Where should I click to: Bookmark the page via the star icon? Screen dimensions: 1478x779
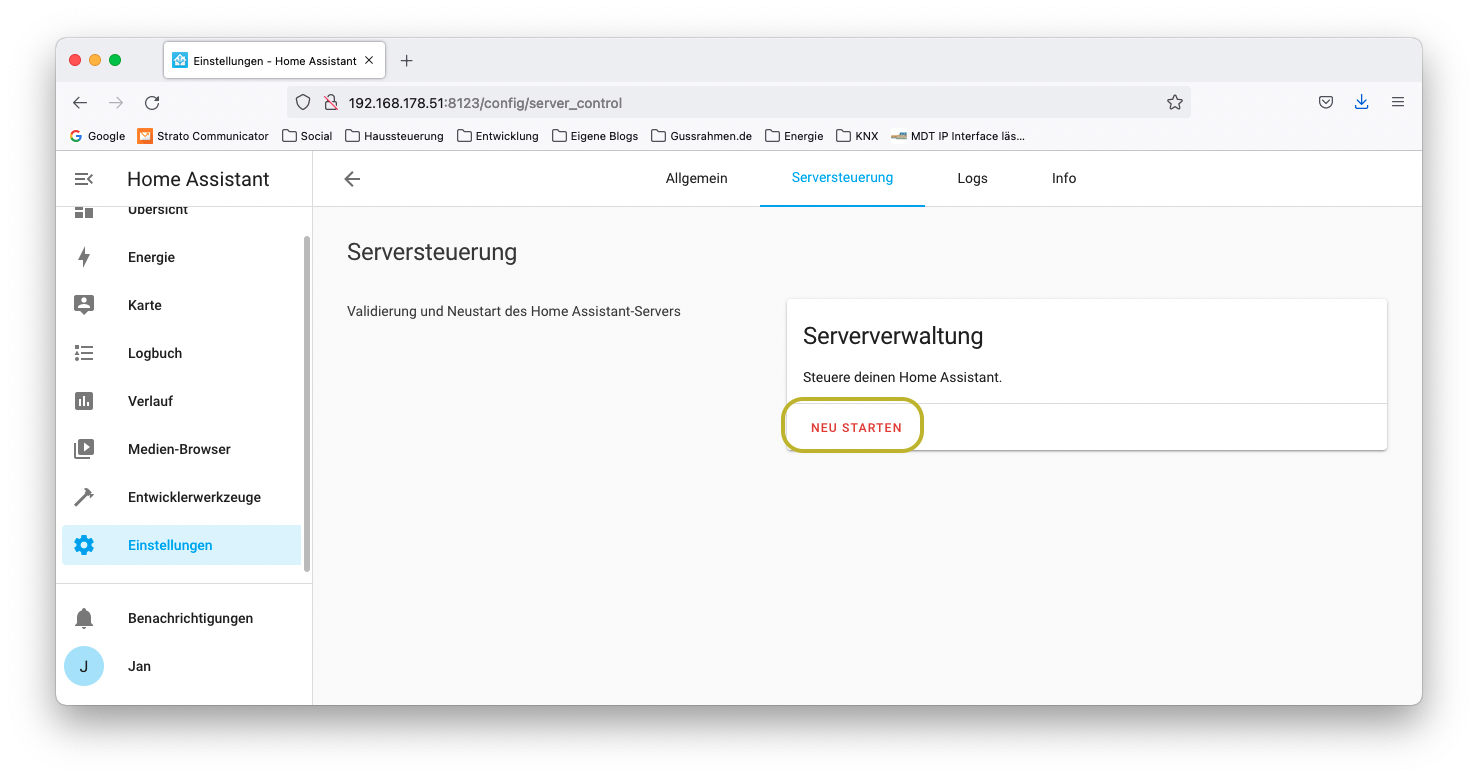(1174, 102)
